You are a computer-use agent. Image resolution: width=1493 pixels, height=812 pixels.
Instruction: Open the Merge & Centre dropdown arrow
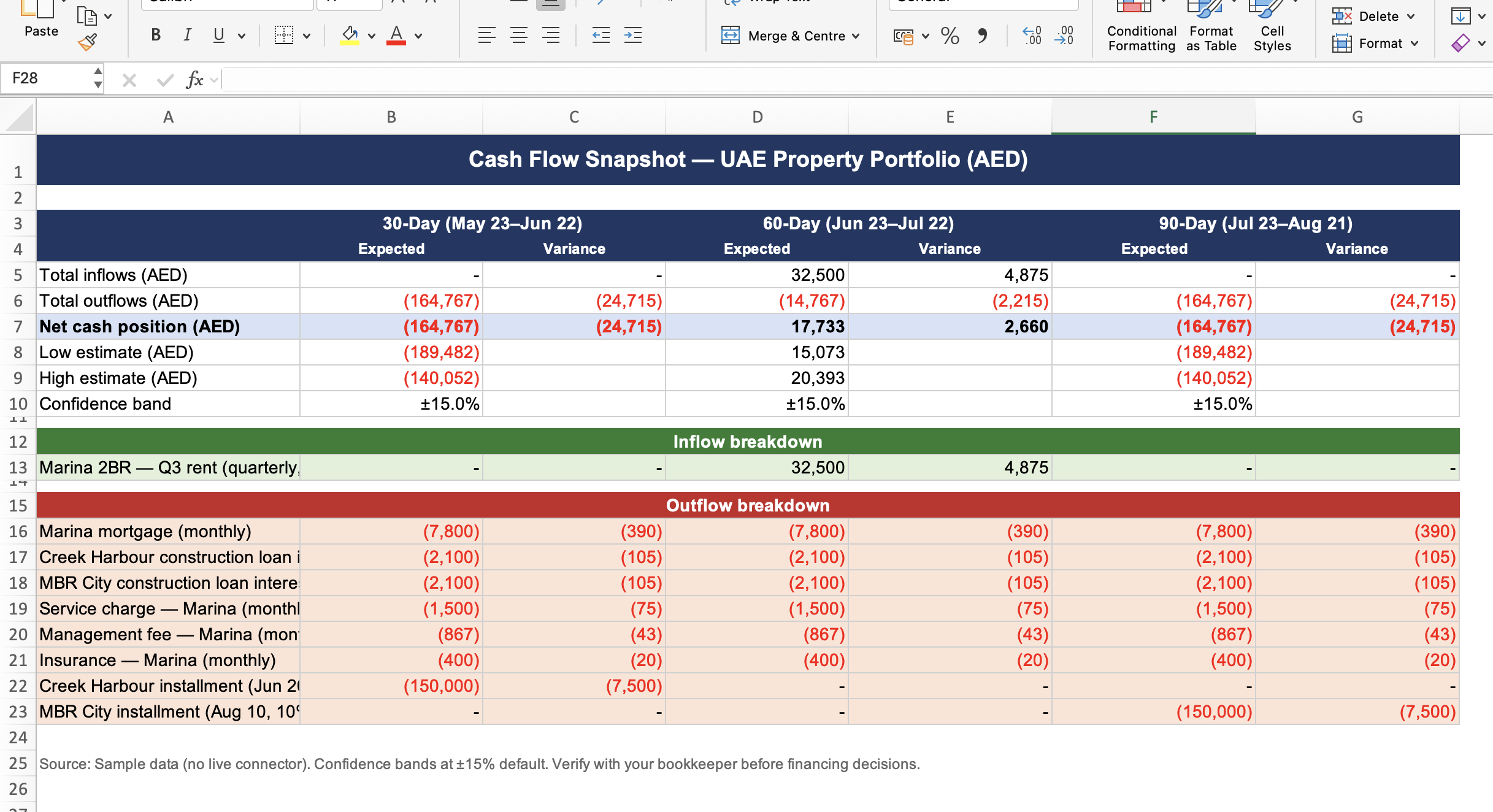tap(856, 36)
